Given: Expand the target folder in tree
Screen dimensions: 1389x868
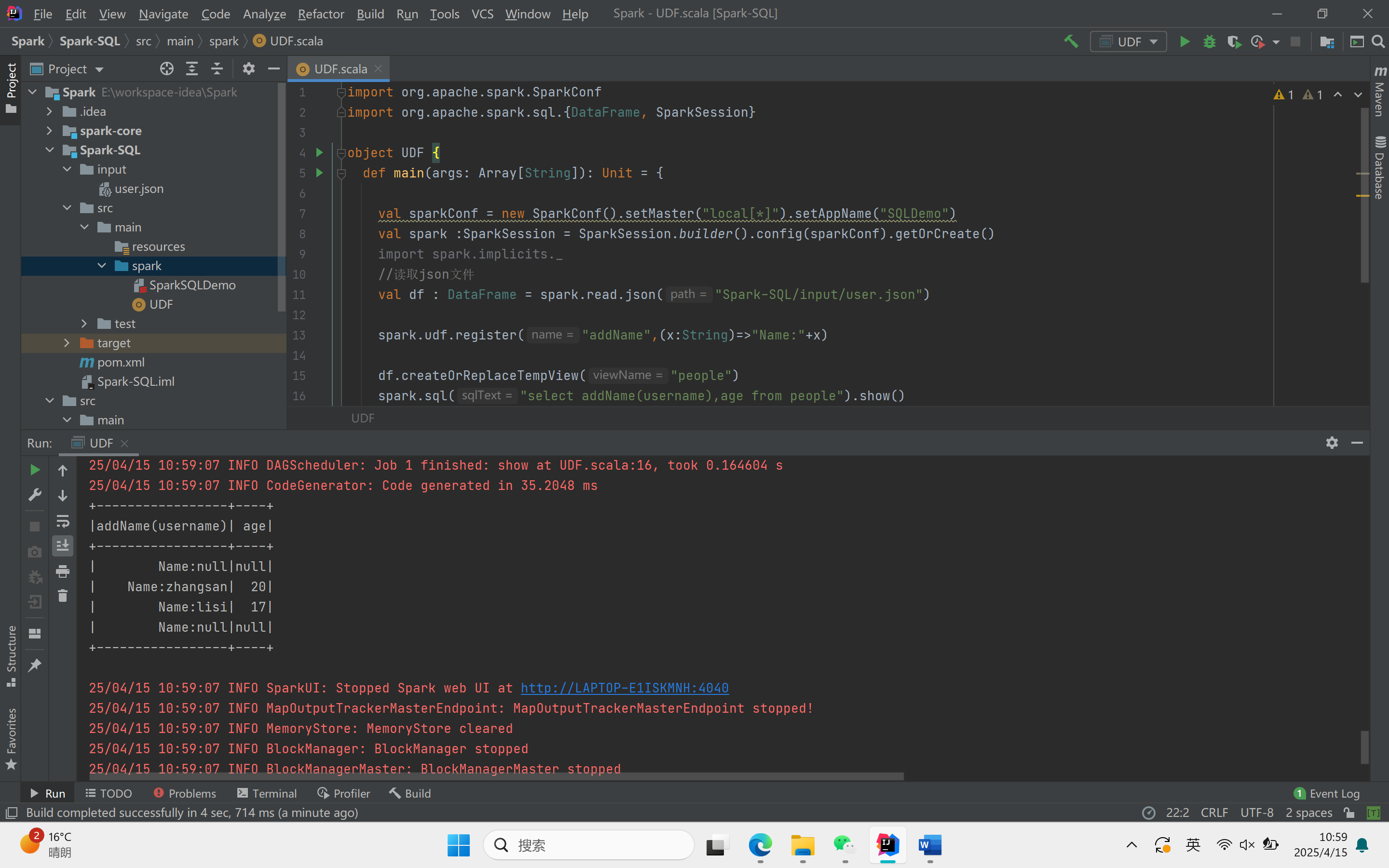Looking at the screenshot, I should 67,343.
